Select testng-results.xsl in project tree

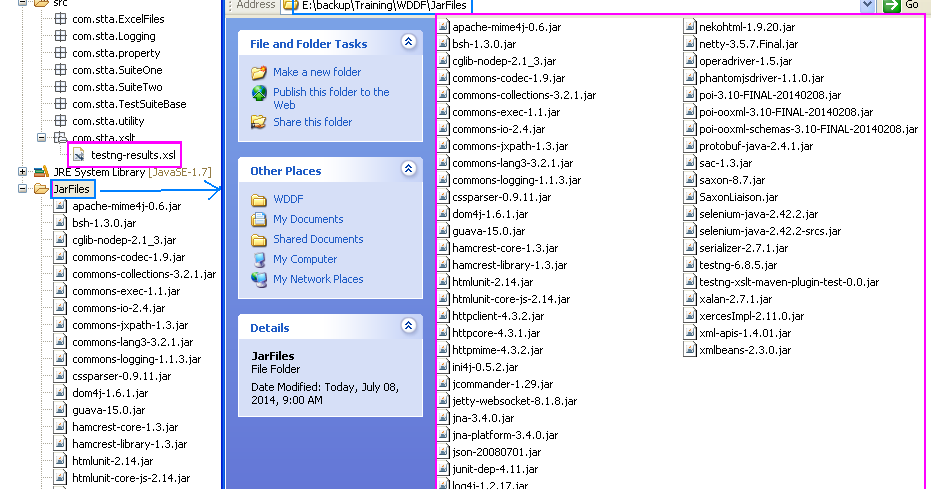133,155
